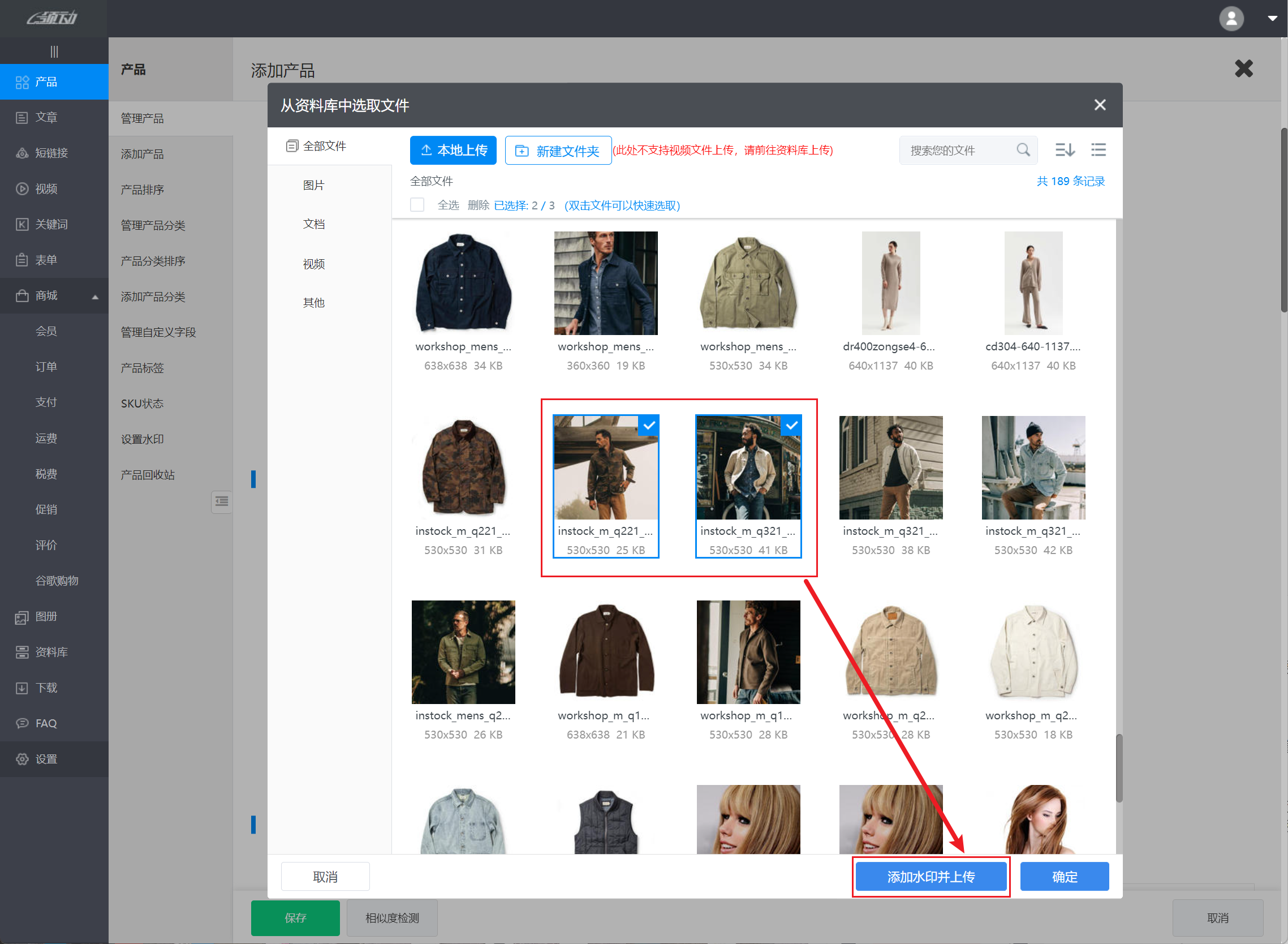Click 添加水印并上传 button
The width and height of the screenshot is (1288, 944).
pos(931,877)
